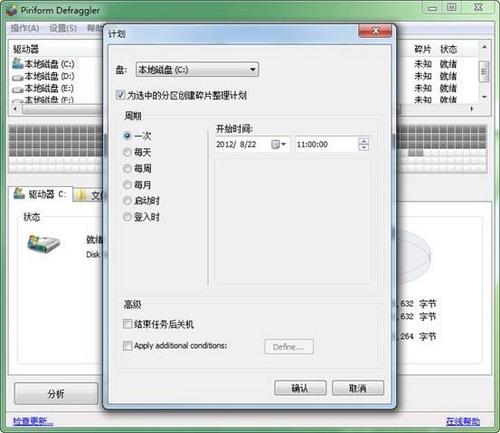Click the 驱动器 column header

26,49
